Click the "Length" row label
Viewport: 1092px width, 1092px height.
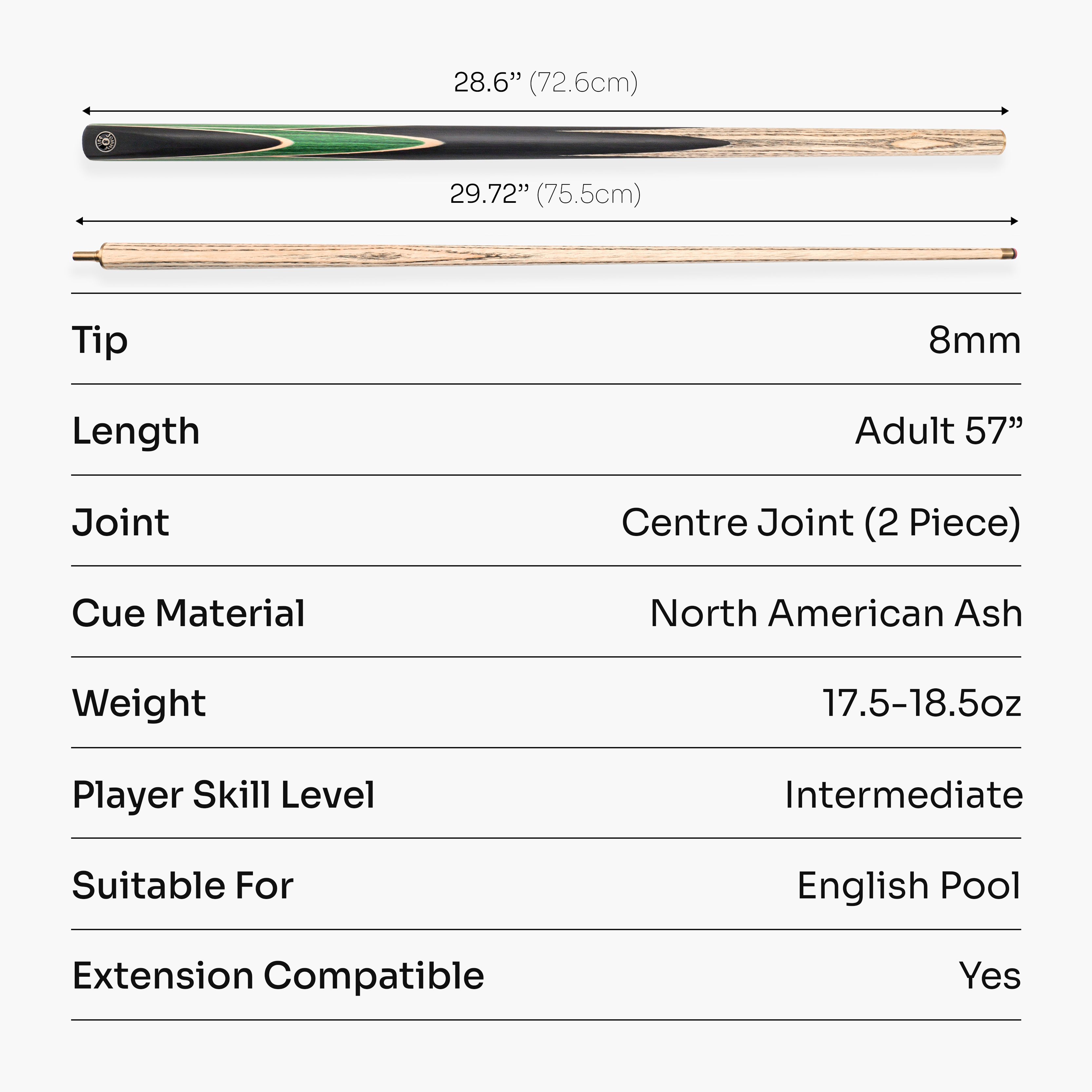[136, 431]
